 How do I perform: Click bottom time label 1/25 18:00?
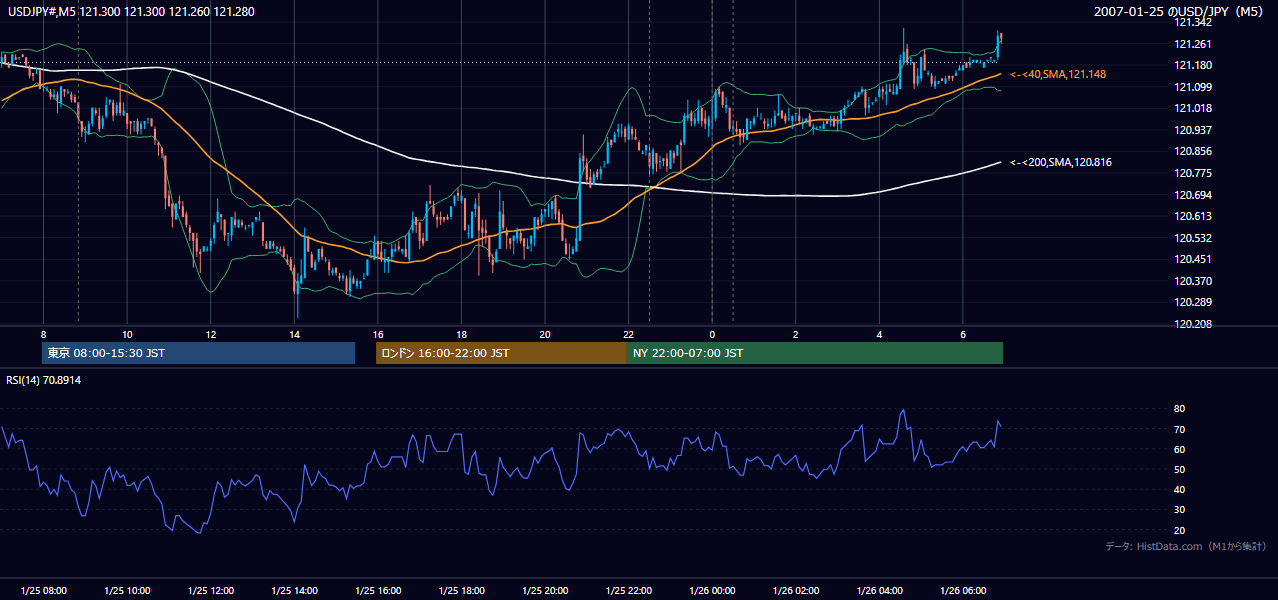461,591
